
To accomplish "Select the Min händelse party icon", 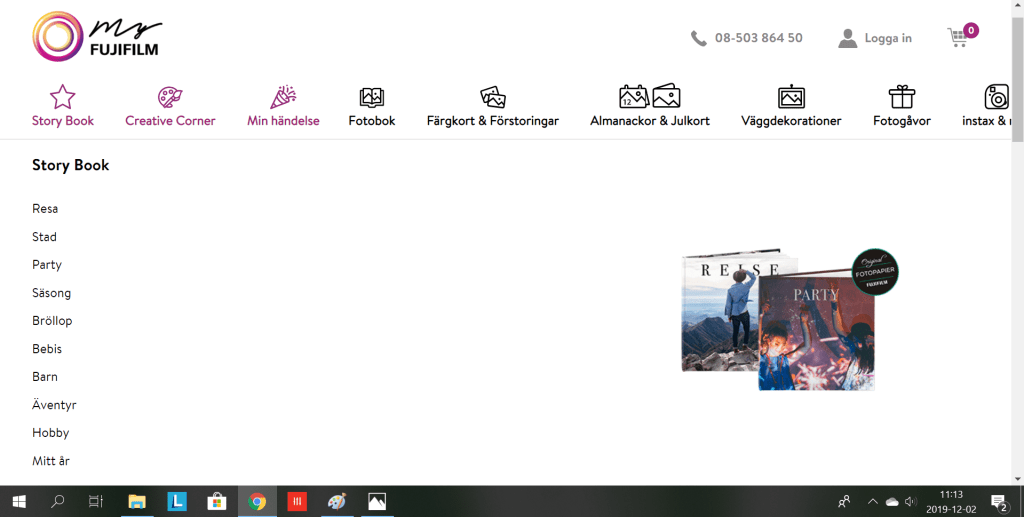I will [283, 97].
